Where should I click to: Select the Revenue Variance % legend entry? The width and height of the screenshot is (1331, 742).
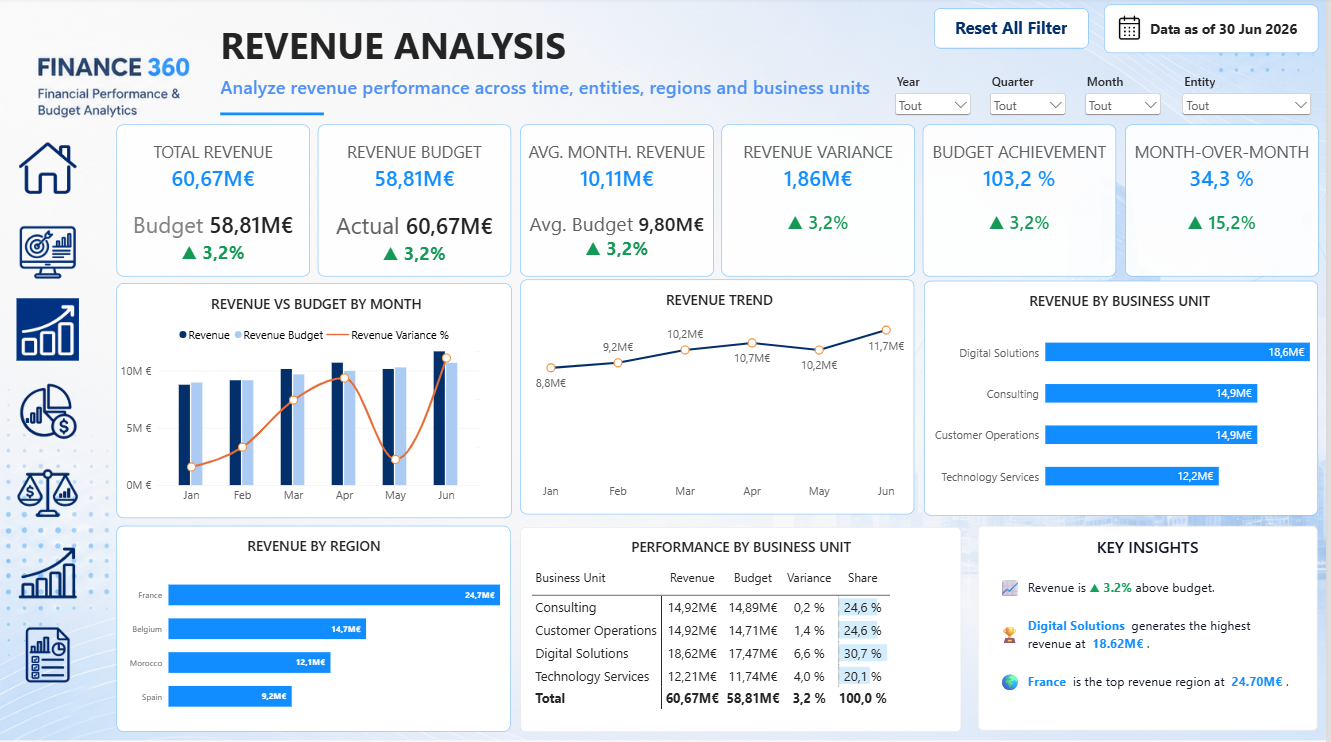coord(386,336)
